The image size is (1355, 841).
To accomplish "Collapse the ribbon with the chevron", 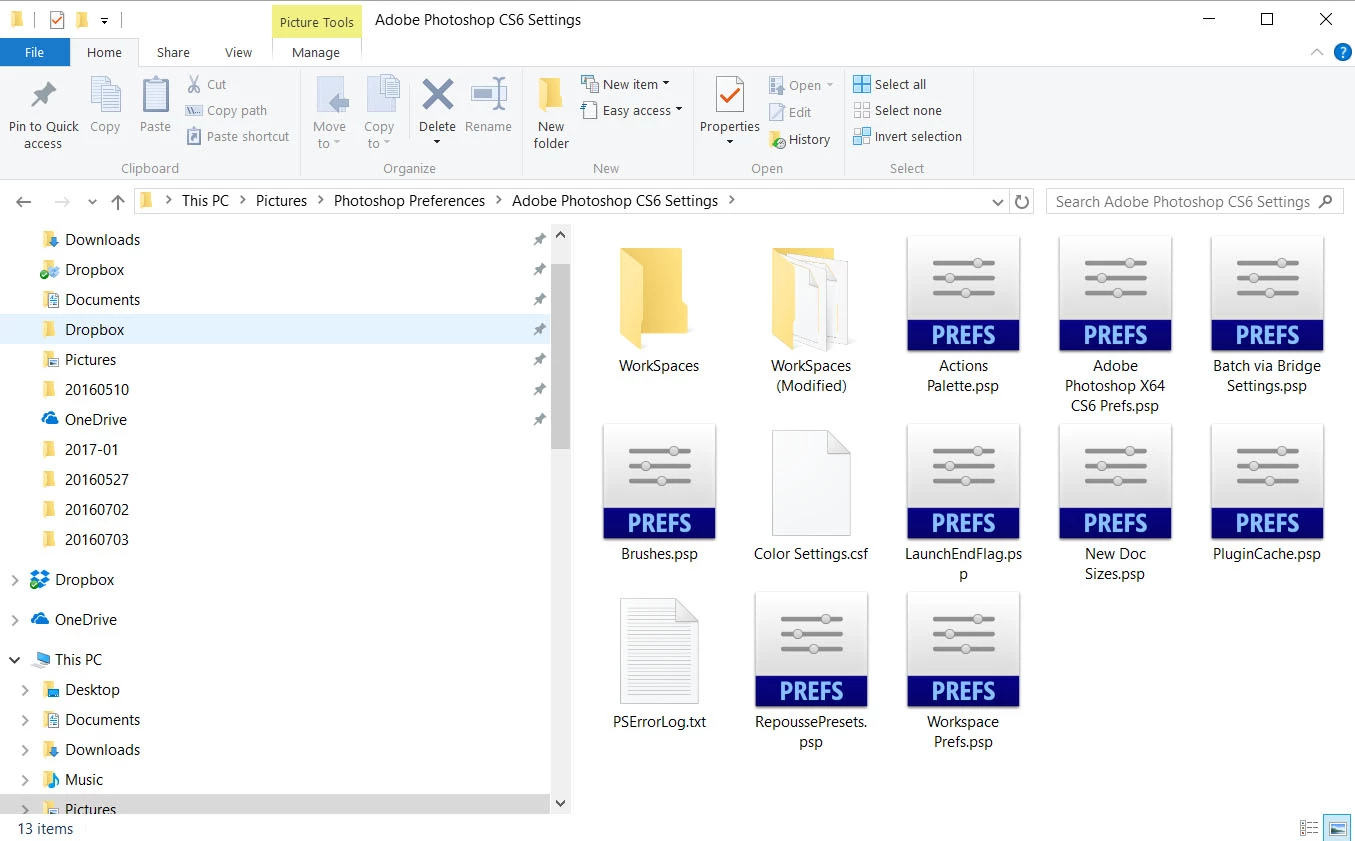I will [x=1317, y=52].
